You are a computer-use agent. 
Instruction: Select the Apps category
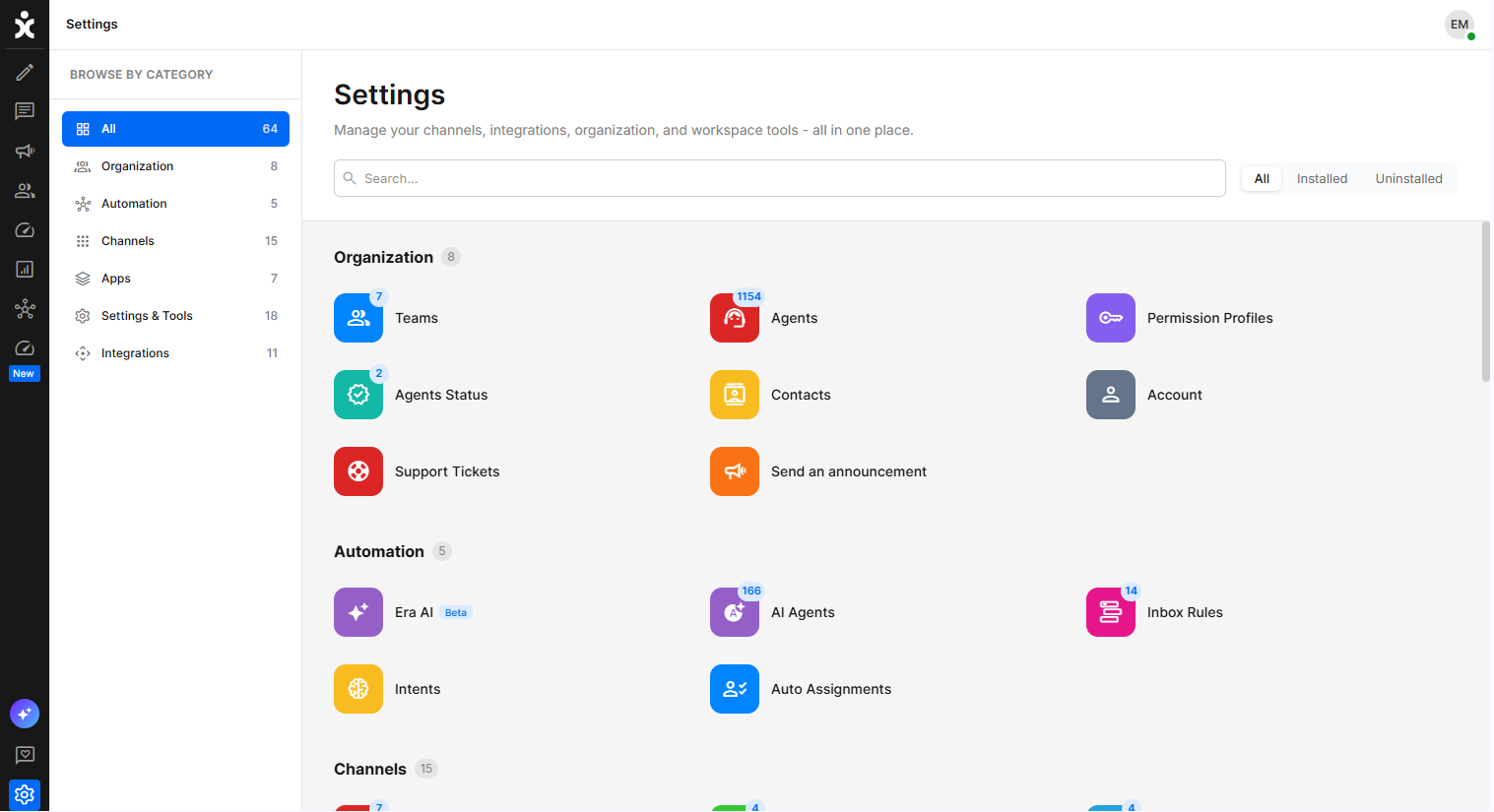pos(175,279)
